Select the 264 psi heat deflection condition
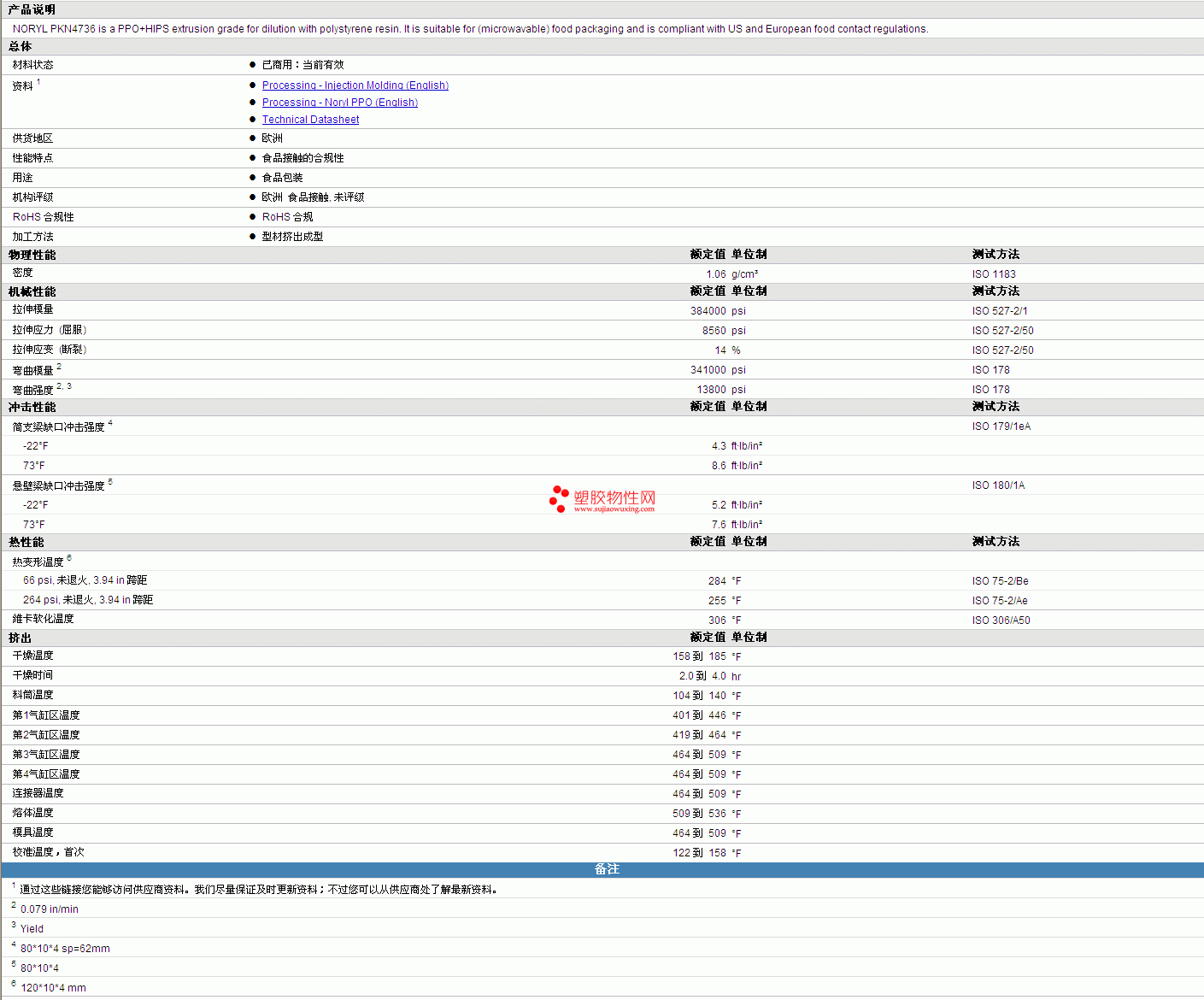 point(88,600)
